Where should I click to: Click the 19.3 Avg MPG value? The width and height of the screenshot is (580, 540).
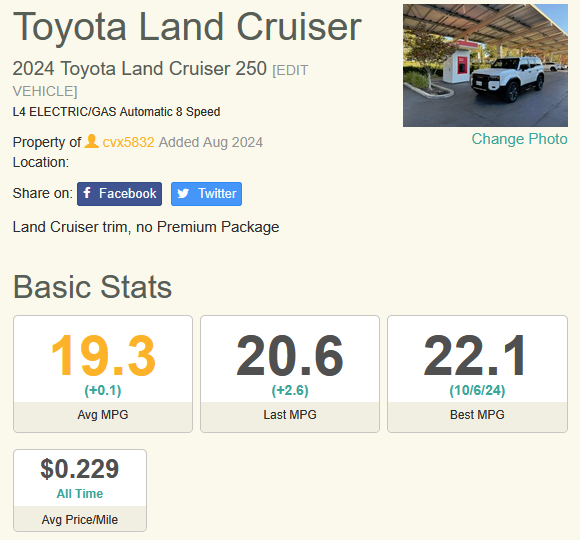click(103, 355)
